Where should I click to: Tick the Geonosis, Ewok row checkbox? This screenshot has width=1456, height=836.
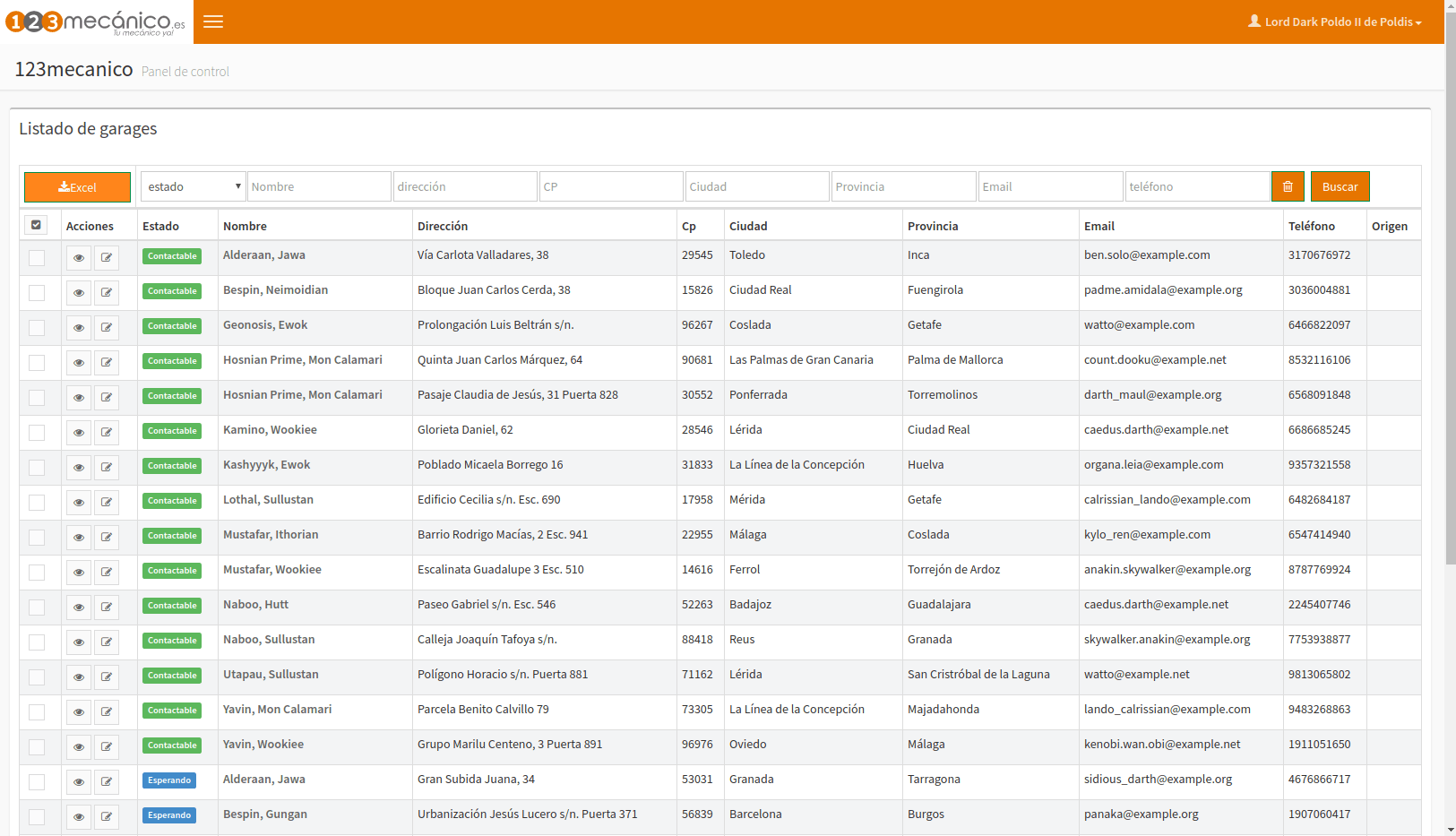[x=37, y=328]
